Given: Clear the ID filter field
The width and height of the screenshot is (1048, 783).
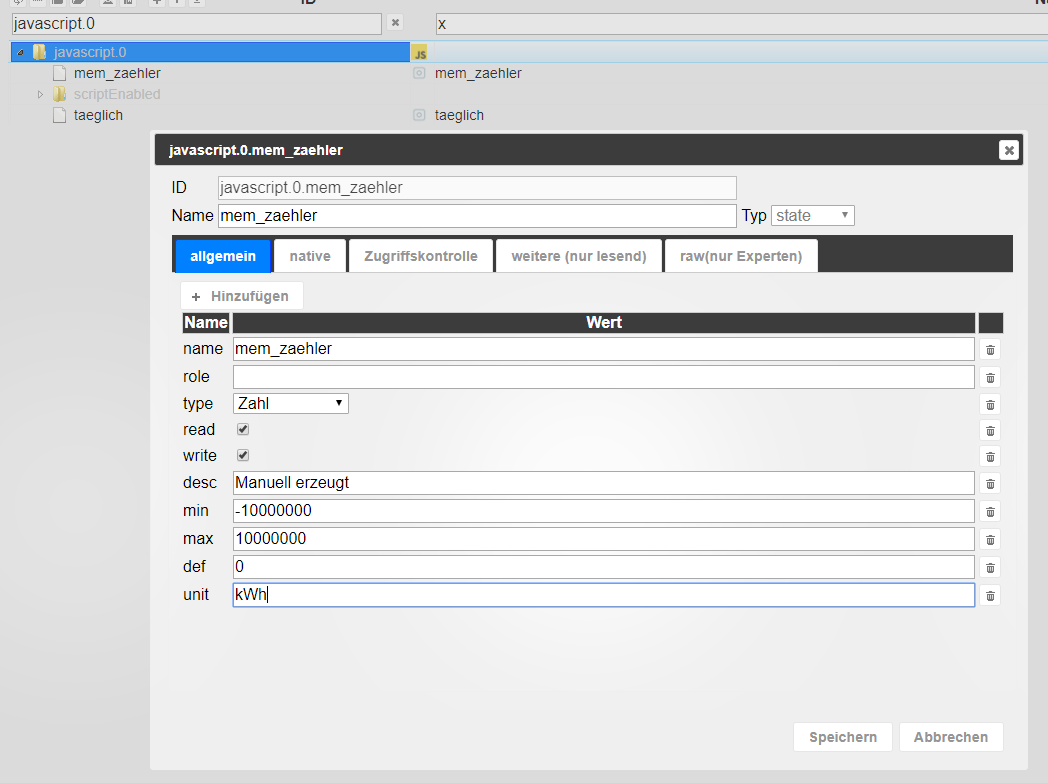Looking at the screenshot, I should [396, 23].
